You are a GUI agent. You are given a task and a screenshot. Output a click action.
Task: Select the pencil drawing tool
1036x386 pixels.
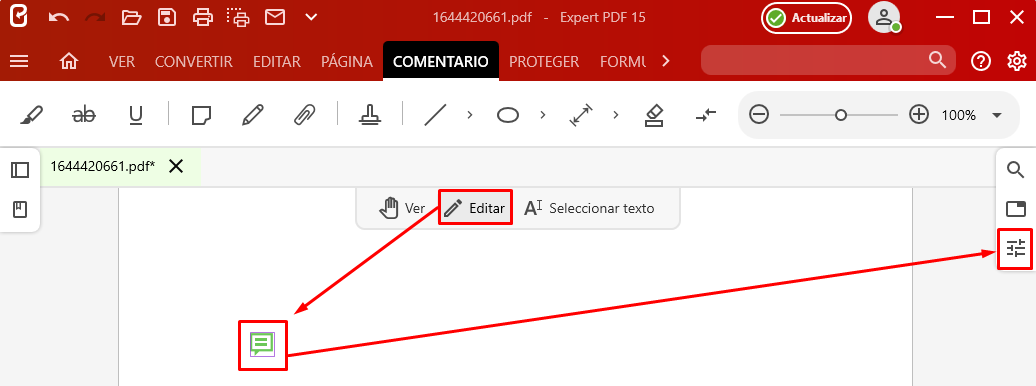tap(252, 116)
